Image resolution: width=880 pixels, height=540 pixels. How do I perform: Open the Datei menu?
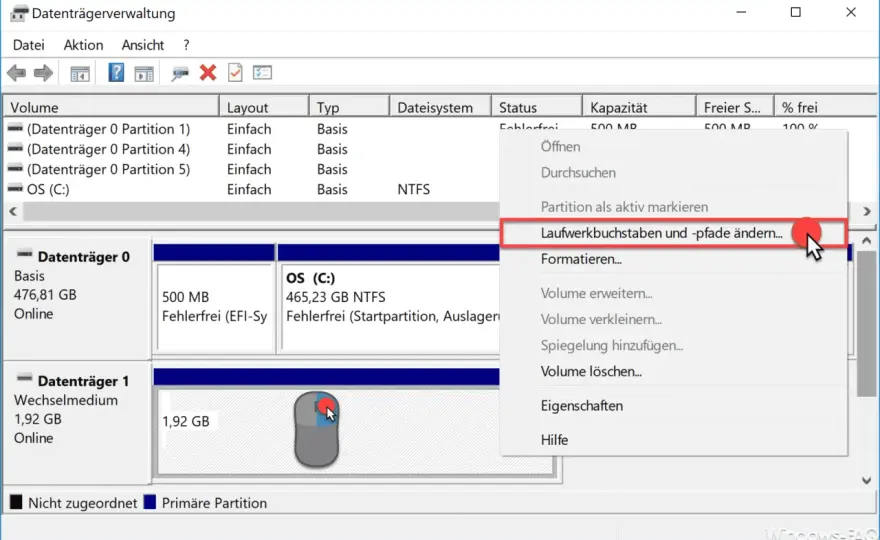point(29,45)
